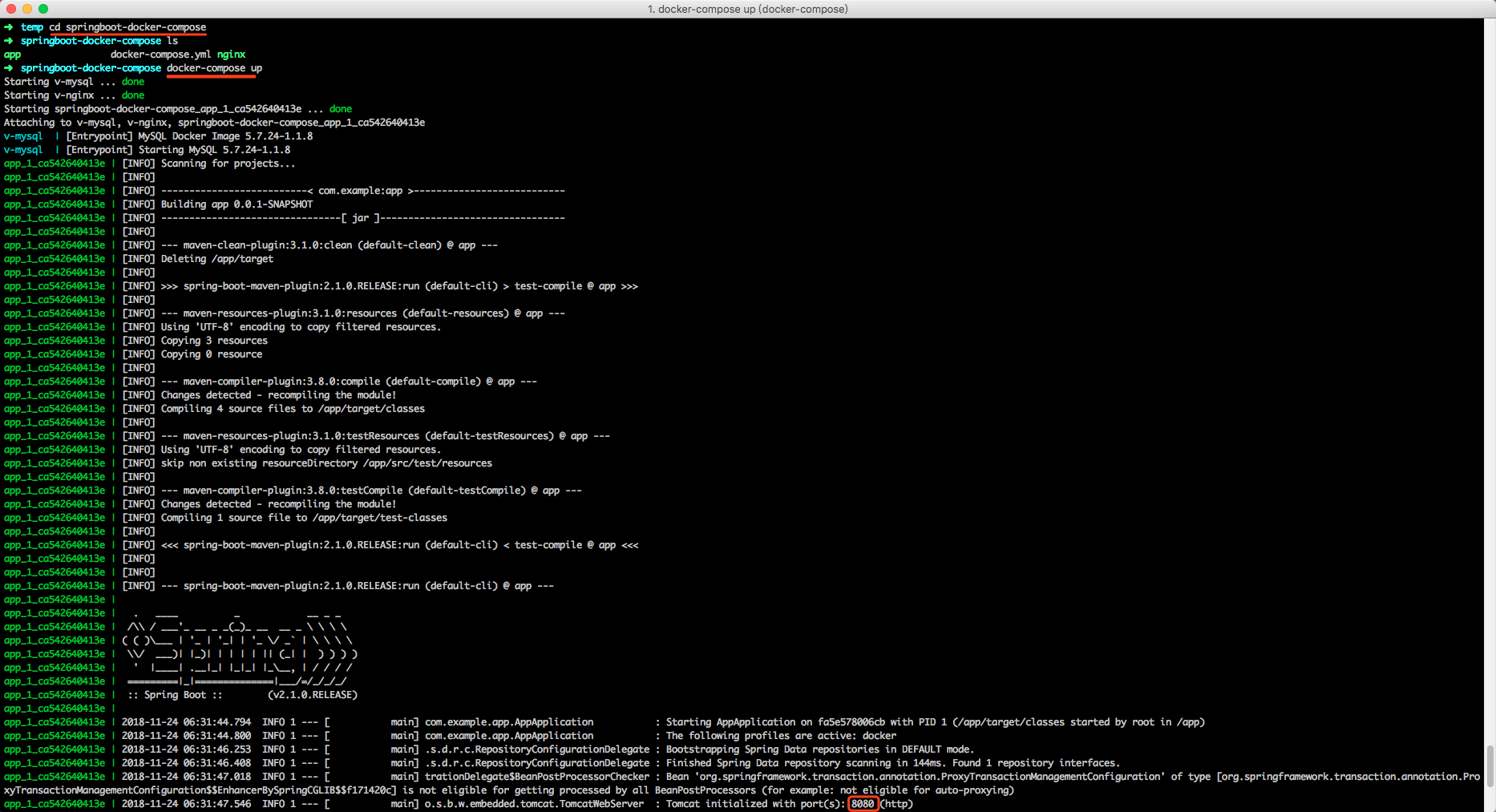Click 'tp.jar ]' packaging header line containing 'jar'
This screenshot has height=812, width=1496.
point(362,218)
